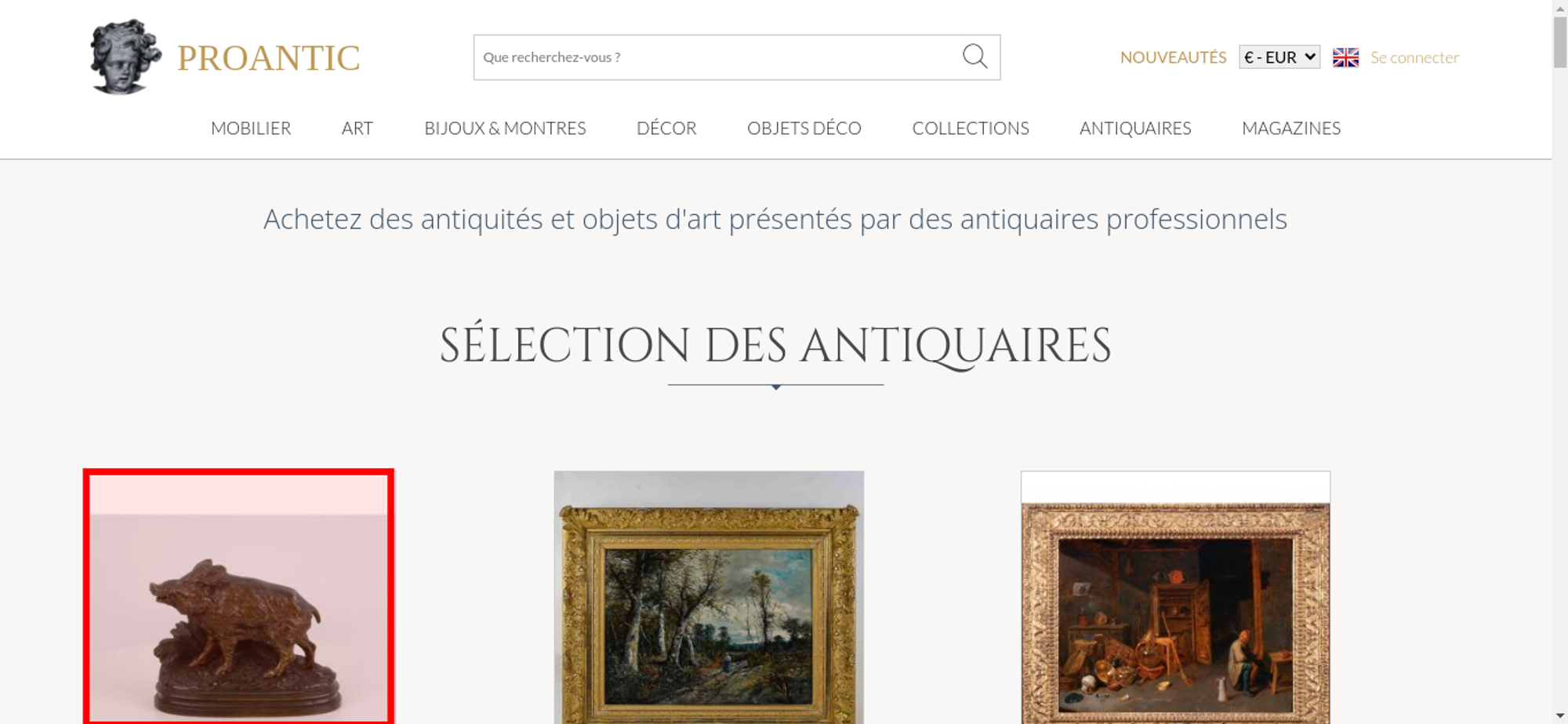Open the € - EUR currency dropdown
The width and height of the screenshot is (1568, 724).
click(1279, 57)
